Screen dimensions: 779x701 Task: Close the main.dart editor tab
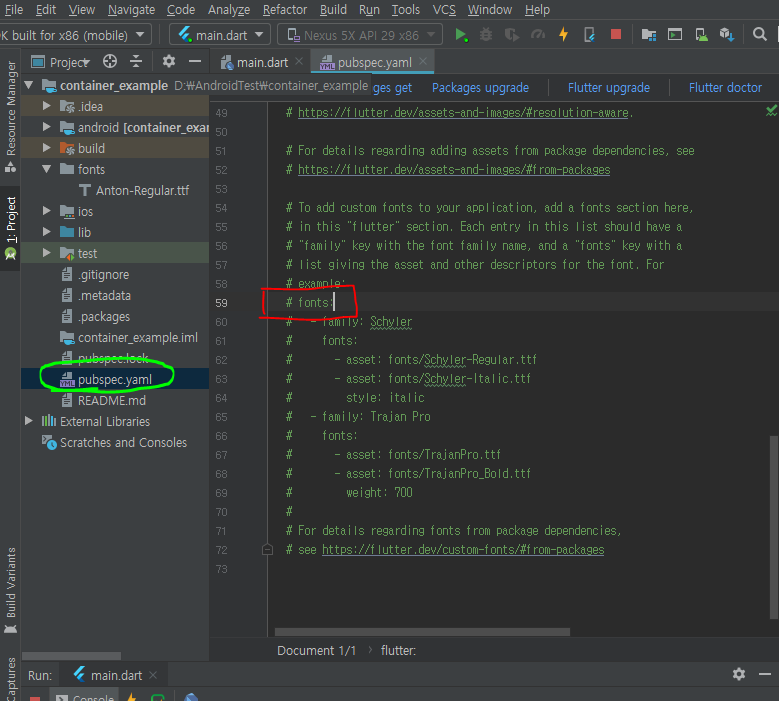[x=299, y=61]
